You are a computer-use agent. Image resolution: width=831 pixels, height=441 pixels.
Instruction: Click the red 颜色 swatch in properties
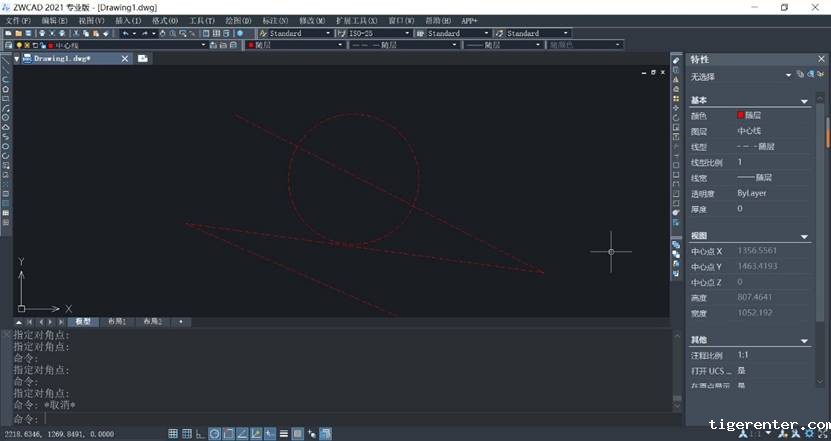click(741, 115)
